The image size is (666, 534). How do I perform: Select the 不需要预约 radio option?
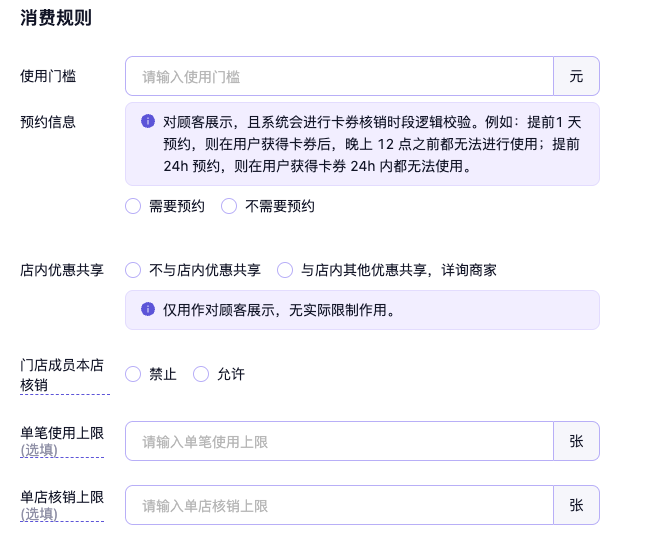(x=229, y=206)
